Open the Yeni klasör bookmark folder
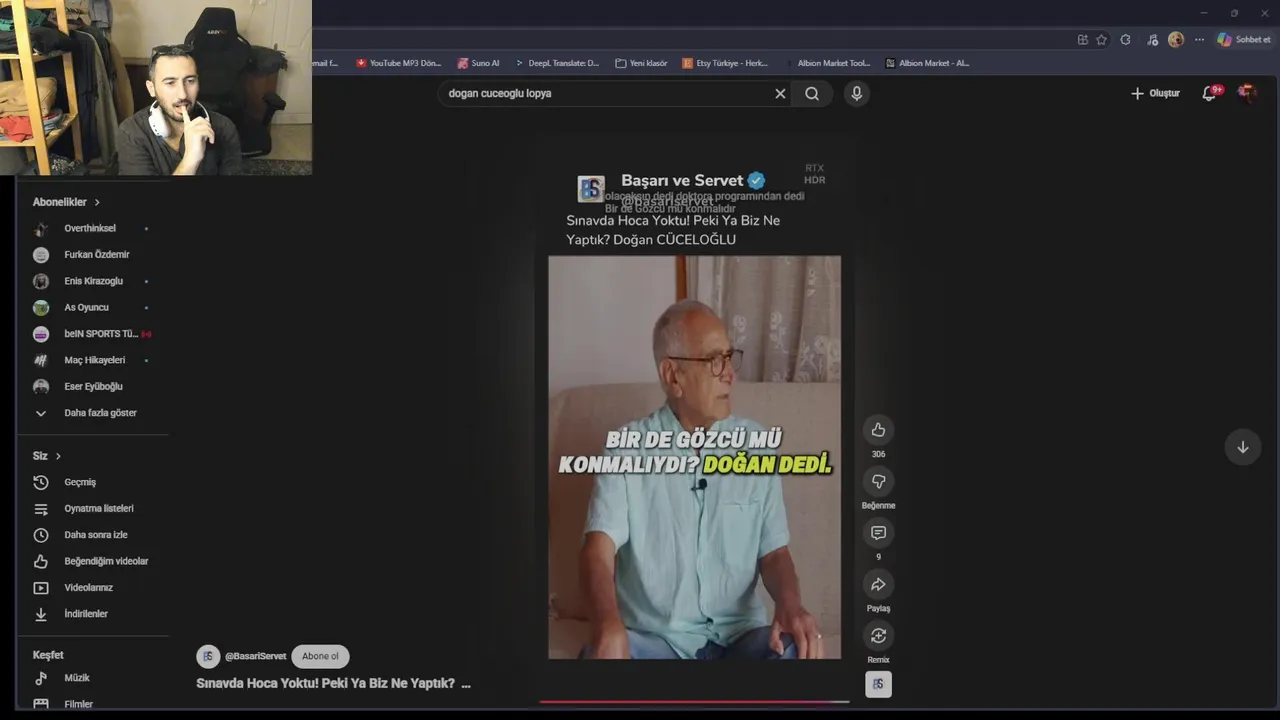 point(641,63)
